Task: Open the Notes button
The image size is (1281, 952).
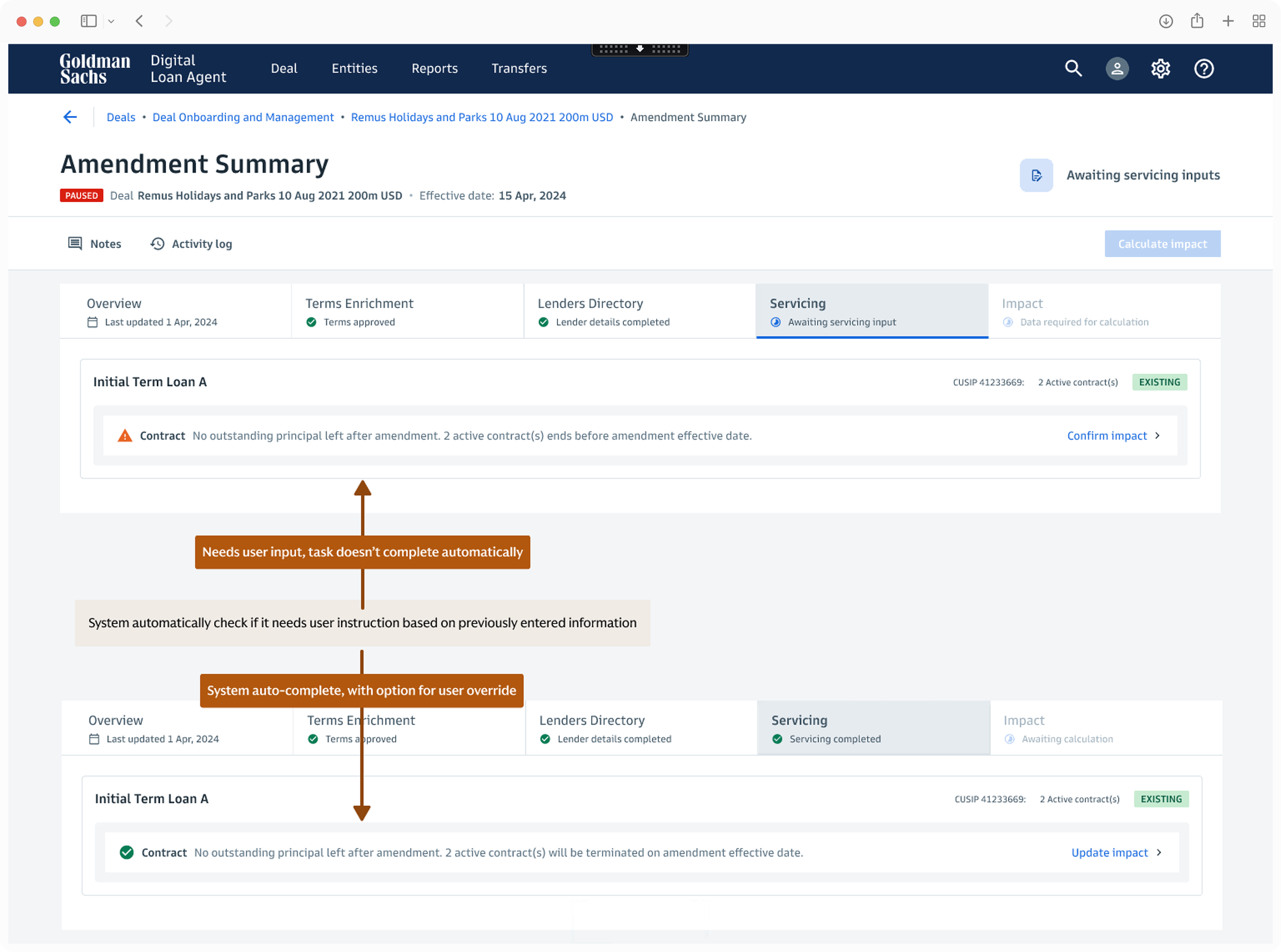Action: (95, 244)
